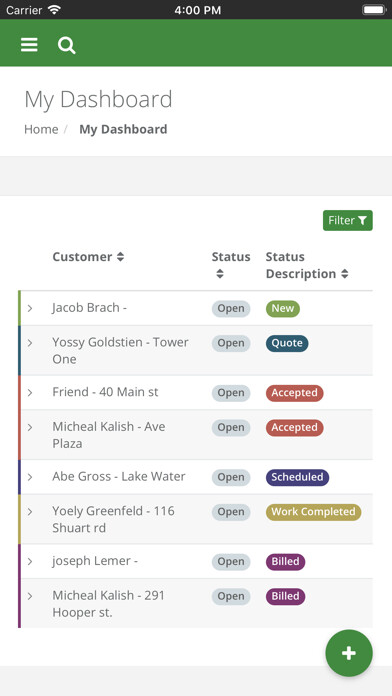This screenshot has height=696, width=392.
Task: Click Open status for Jacob Brach
Action: tap(231, 308)
